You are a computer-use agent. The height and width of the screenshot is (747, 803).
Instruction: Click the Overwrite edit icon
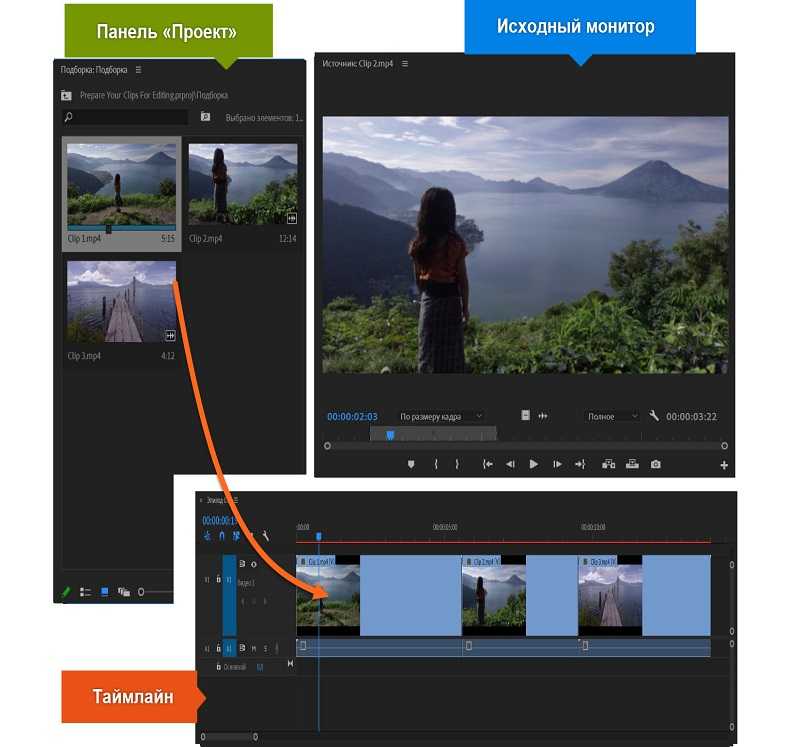(x=632, y=464)
